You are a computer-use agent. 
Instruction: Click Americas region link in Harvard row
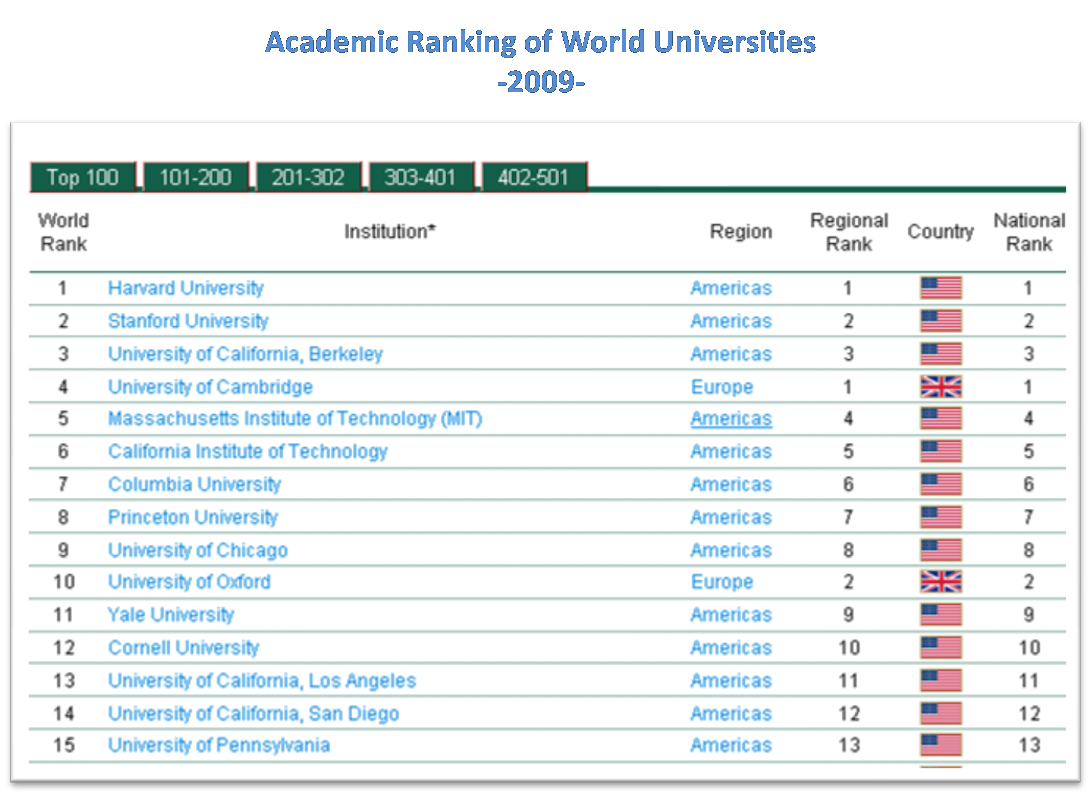[731, 288]
